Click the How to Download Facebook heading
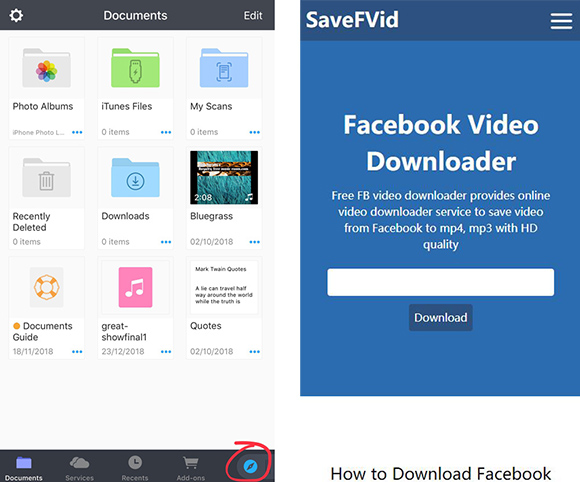Viewport: 580px width, 482px height. click(441, 473)
